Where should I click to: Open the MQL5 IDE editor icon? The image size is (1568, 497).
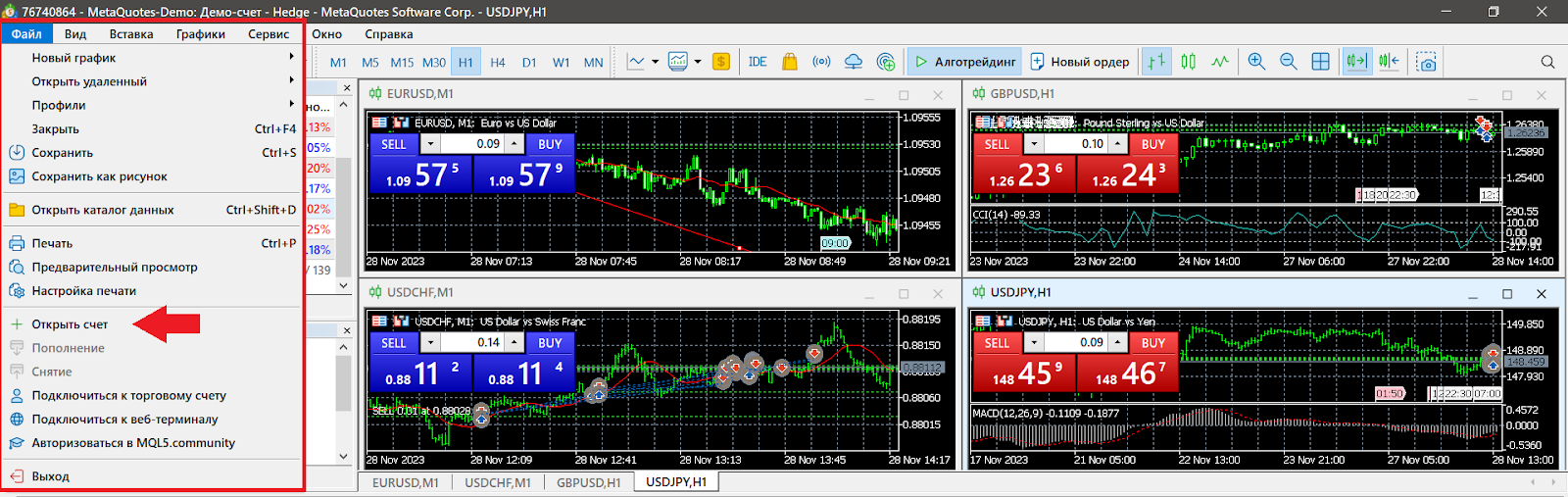coord(758,62)
